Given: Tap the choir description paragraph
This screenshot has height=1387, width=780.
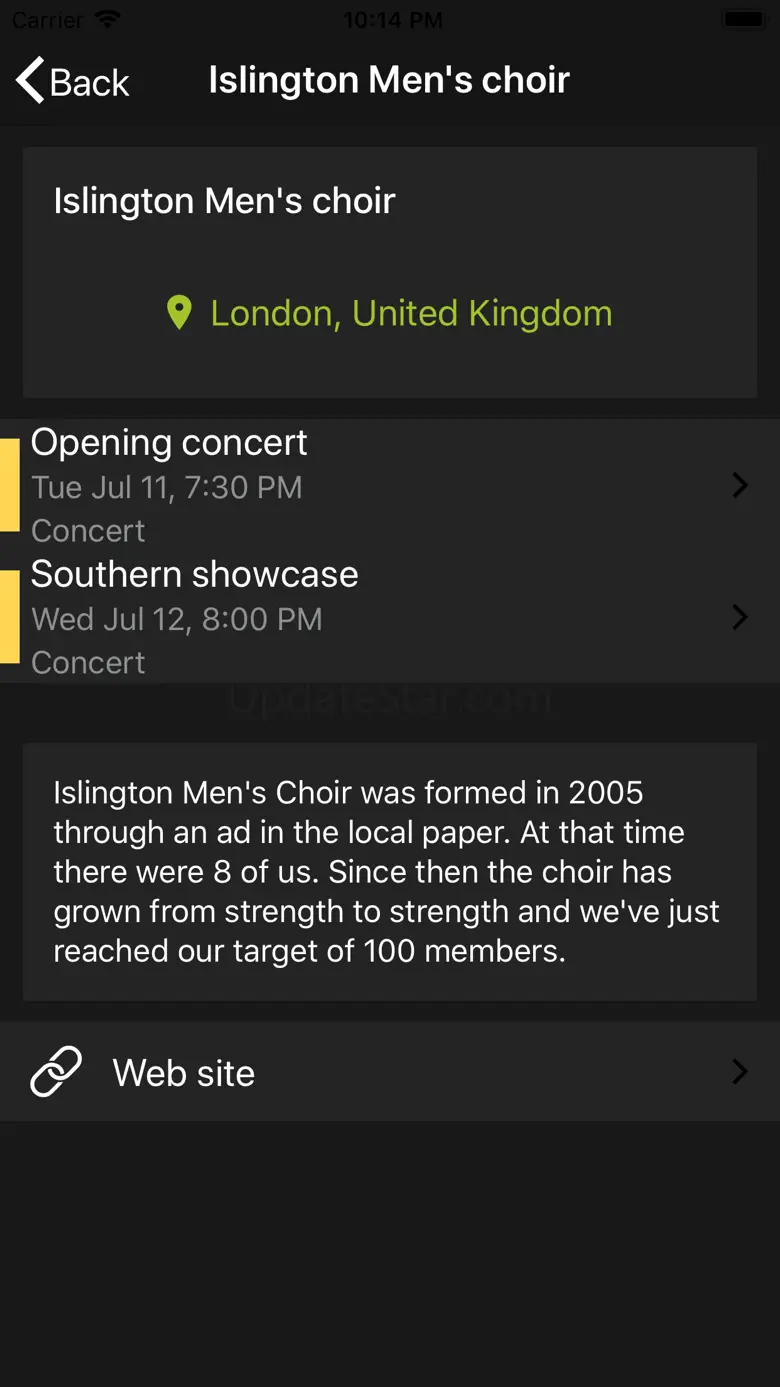Looking at the screenshot, I should 388,871.
